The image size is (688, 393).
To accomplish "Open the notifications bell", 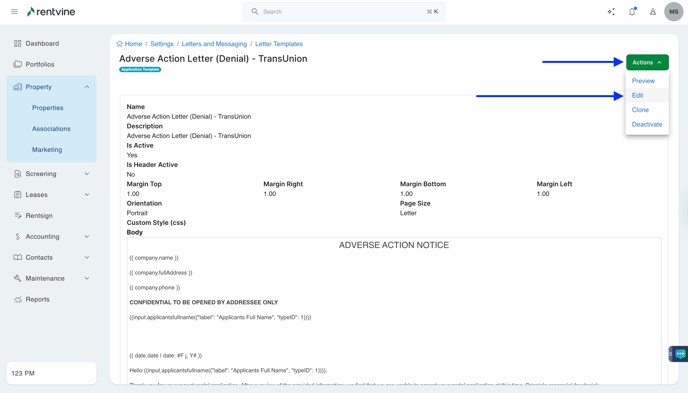I will pyautogui.click(x=632, y=12).
